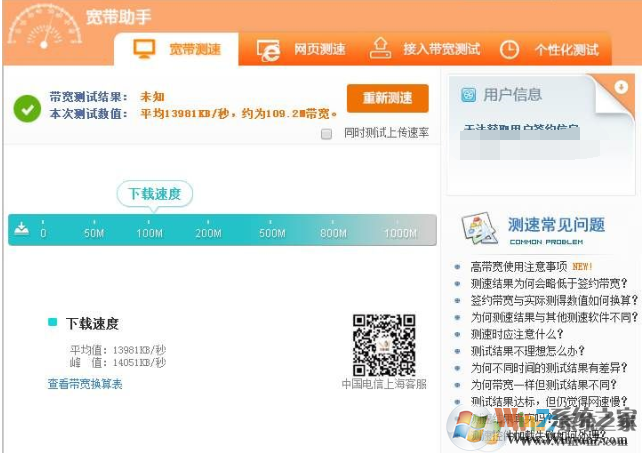Open the 接入带宽测试 tab
The width and height of the screenshot is (644, 453).
425,49
